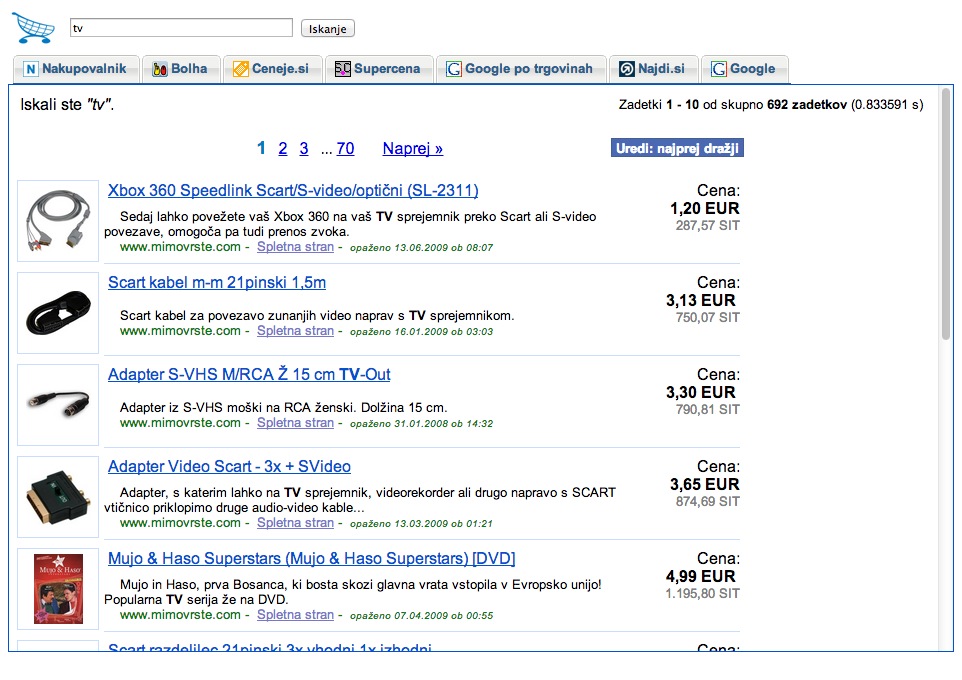962x680 pixels.
Task: Click Spletna stran for Adapter Video Scart
Action: pyautogui.click(x=295, y=523)
